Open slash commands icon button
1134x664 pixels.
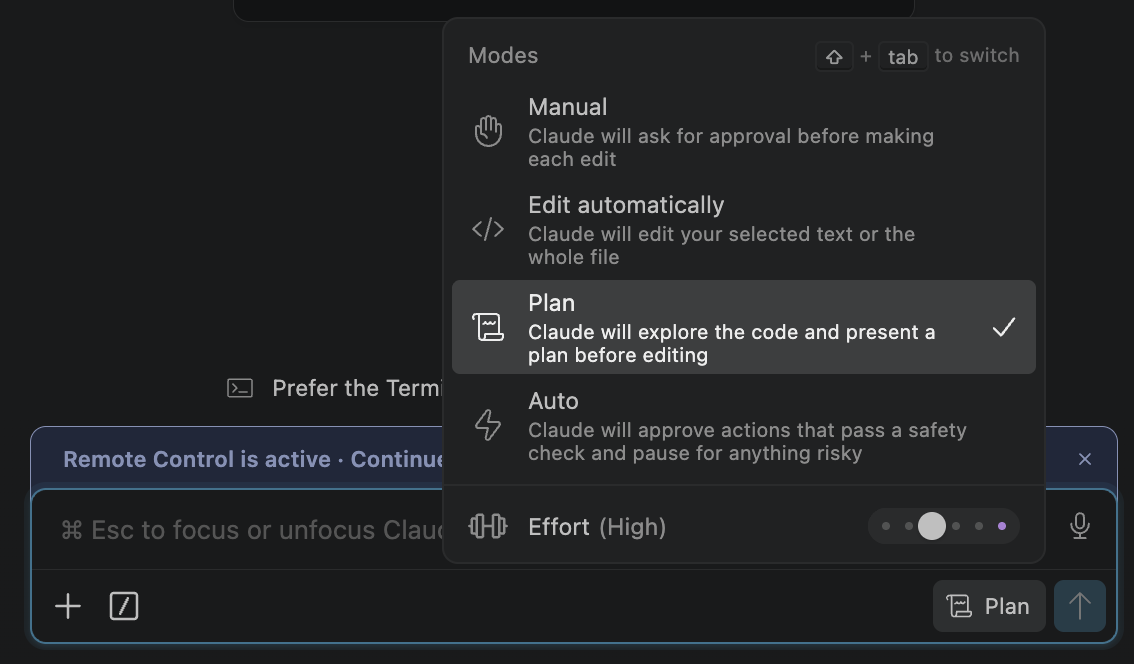(124, 606)
